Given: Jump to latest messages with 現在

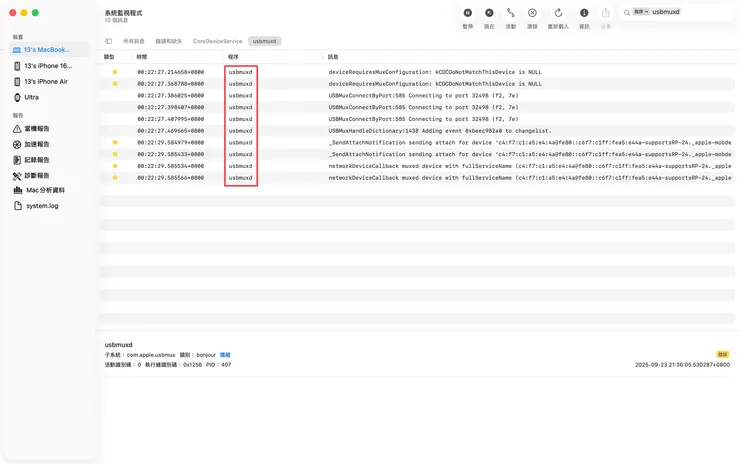Looking at the screenshot, I should tap(489, 13).
